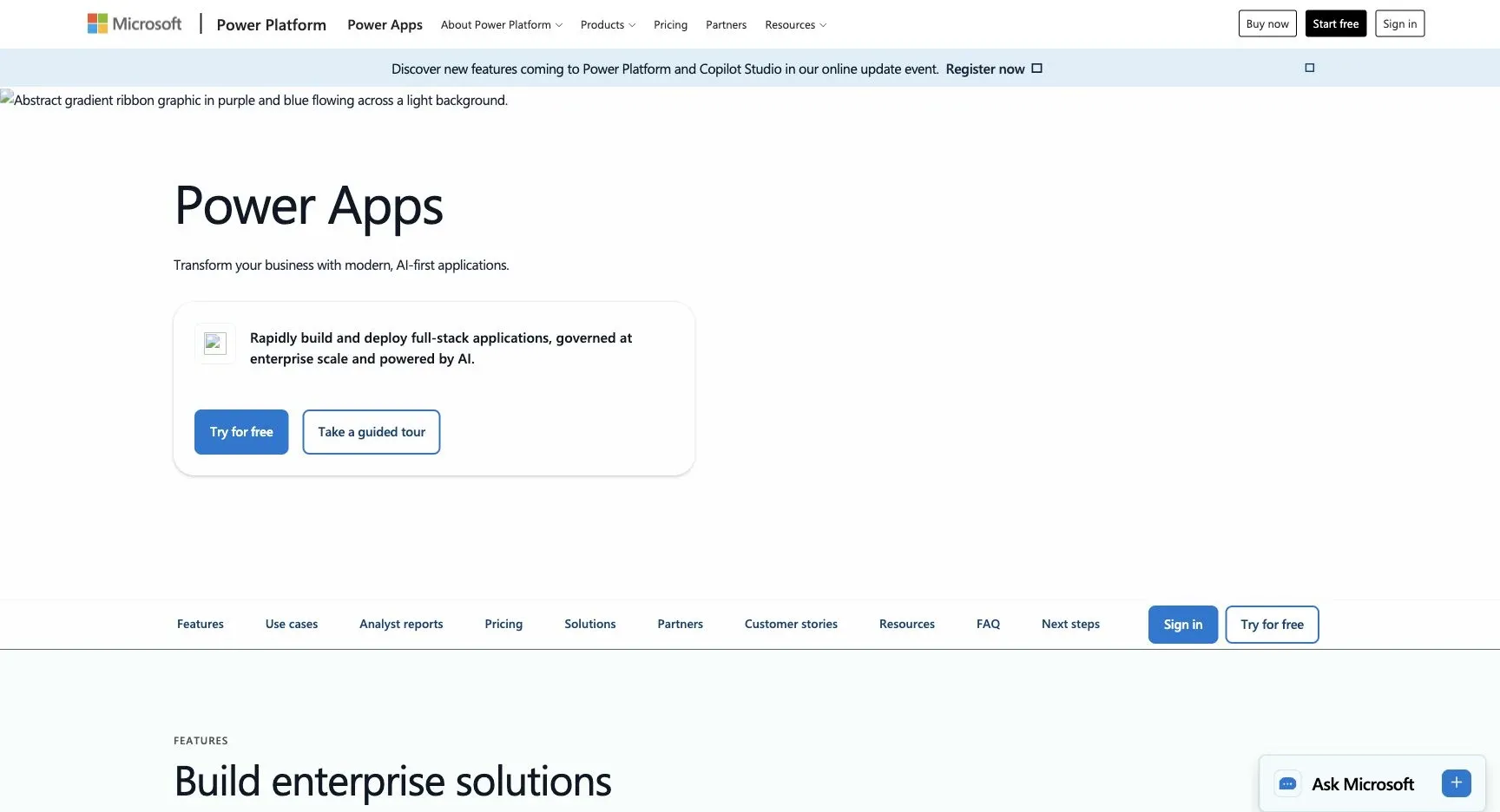Expand the Products dropdown menu
This screenshot has width=1500, height=812.
tap(608, 24)
